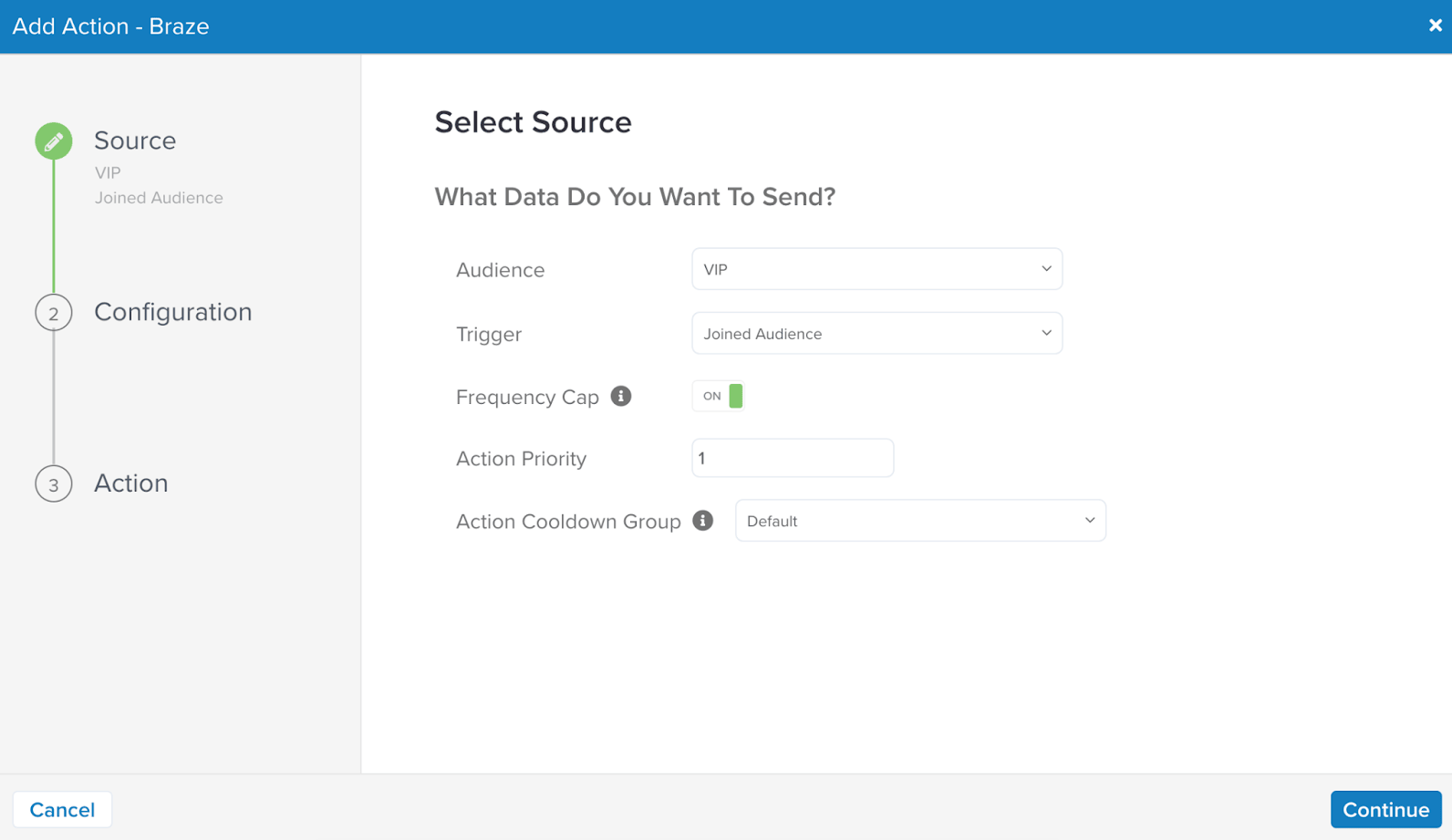Click Joined Audience text in the sidebar
Viewport: 1452px width, 840px height.
[x=159, y=198]
